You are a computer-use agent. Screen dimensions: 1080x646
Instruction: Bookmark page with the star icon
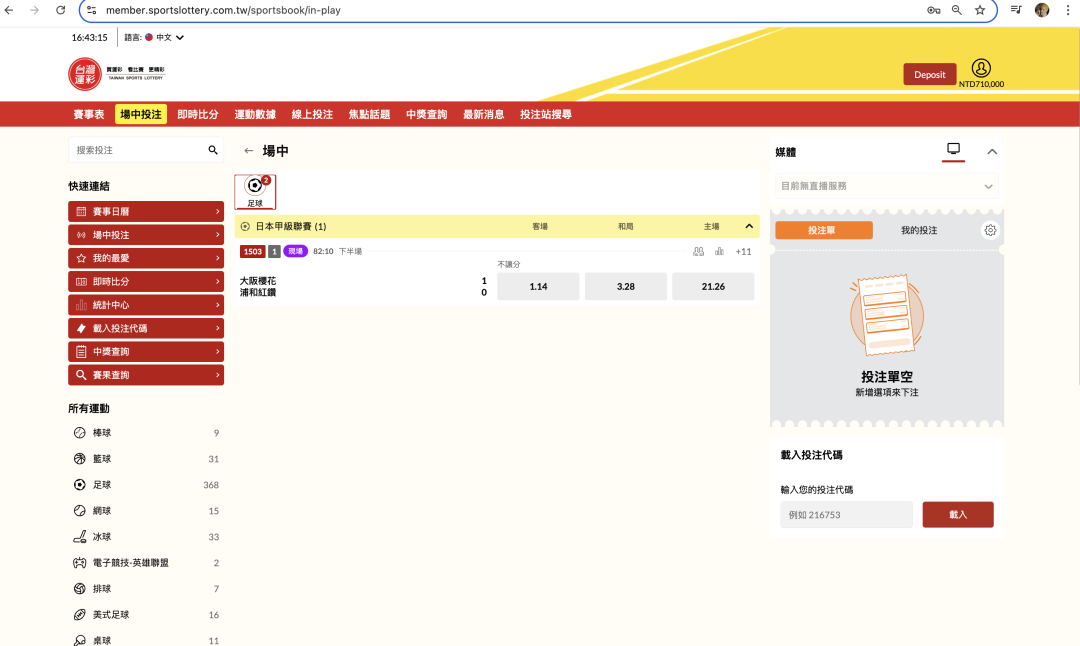979,10
